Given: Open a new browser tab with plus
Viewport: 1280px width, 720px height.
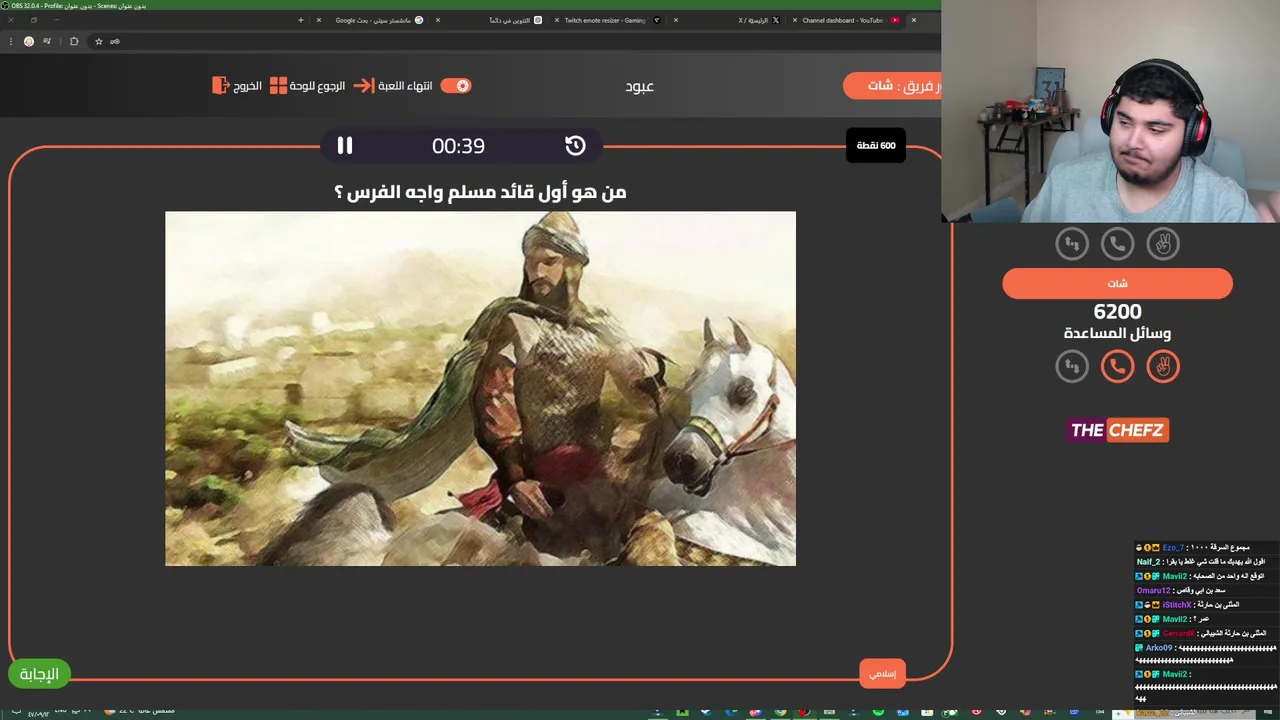Looking at the screenshot, I should (300, 20).
